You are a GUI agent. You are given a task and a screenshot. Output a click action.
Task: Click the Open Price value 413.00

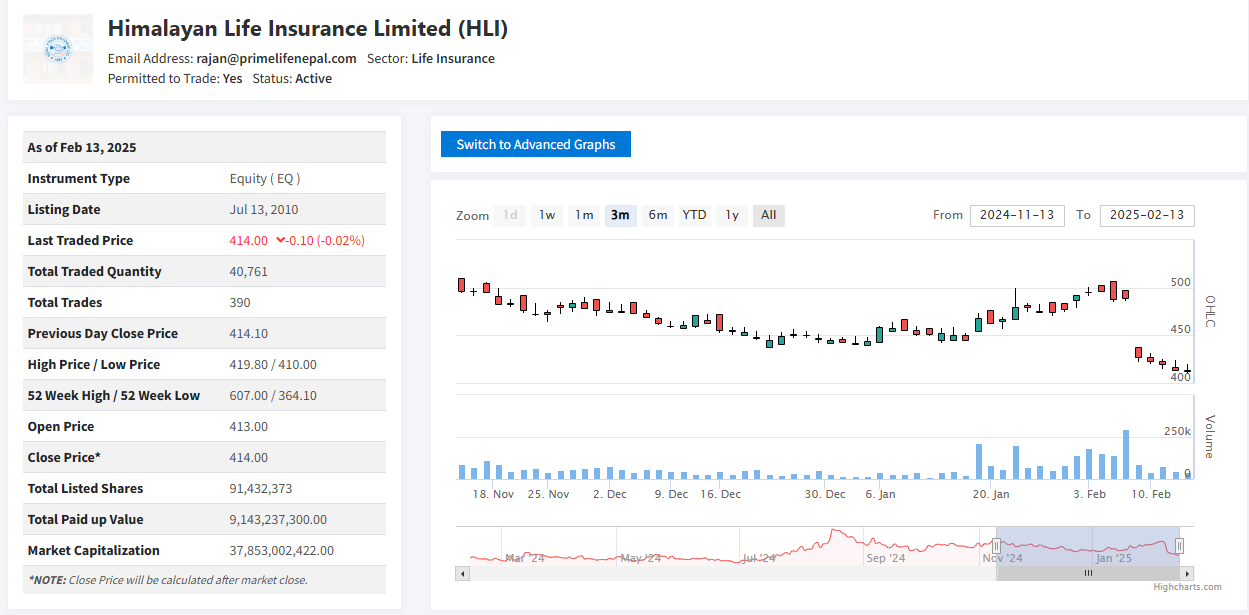tap(249, 426)
